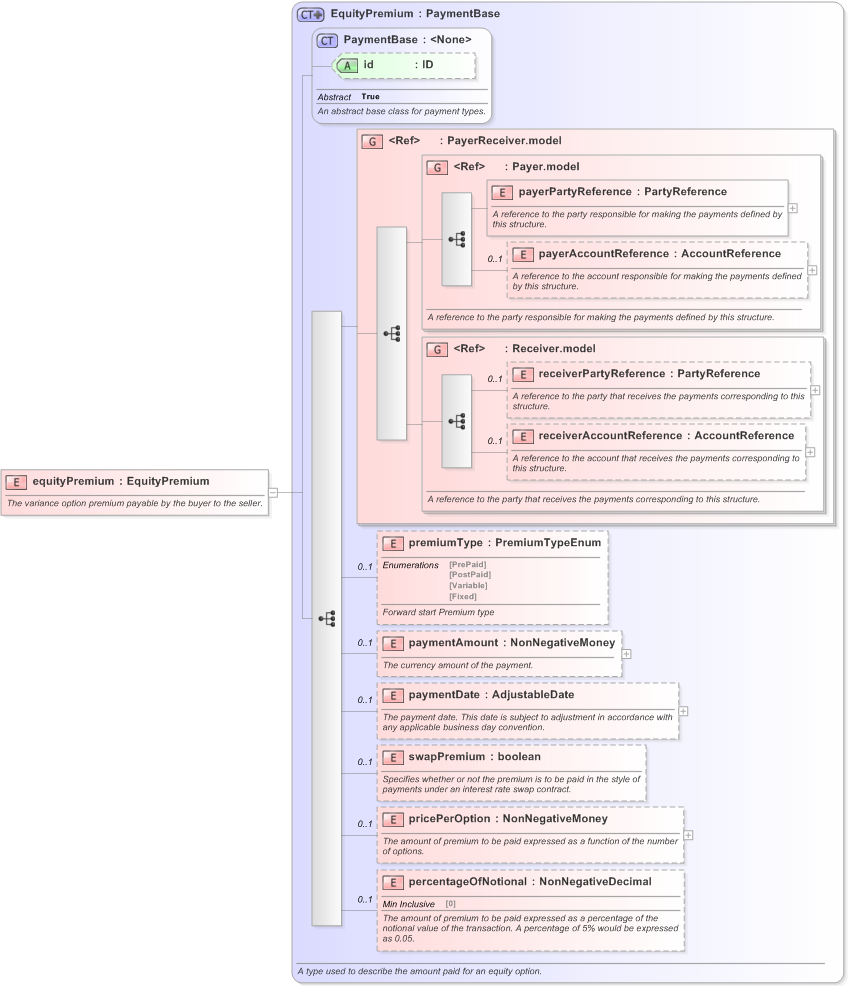This screenshot has width=849, height=986.
Task: Click the E icon of paymentAmount
Action: (393, 643)
